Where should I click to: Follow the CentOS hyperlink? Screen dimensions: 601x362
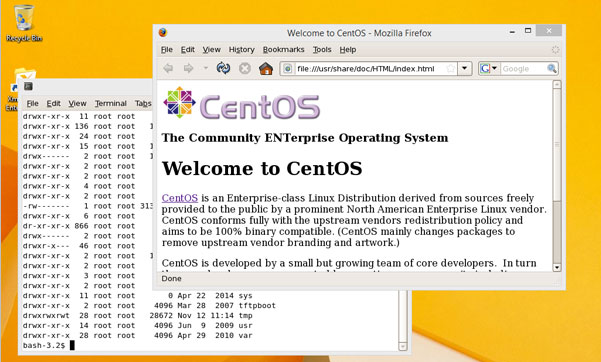180,198
